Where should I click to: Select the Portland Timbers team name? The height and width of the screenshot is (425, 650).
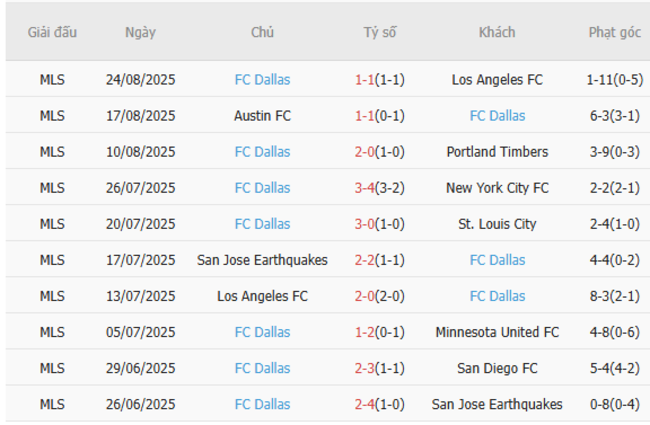pyautogui.click(x=497, y=152)
